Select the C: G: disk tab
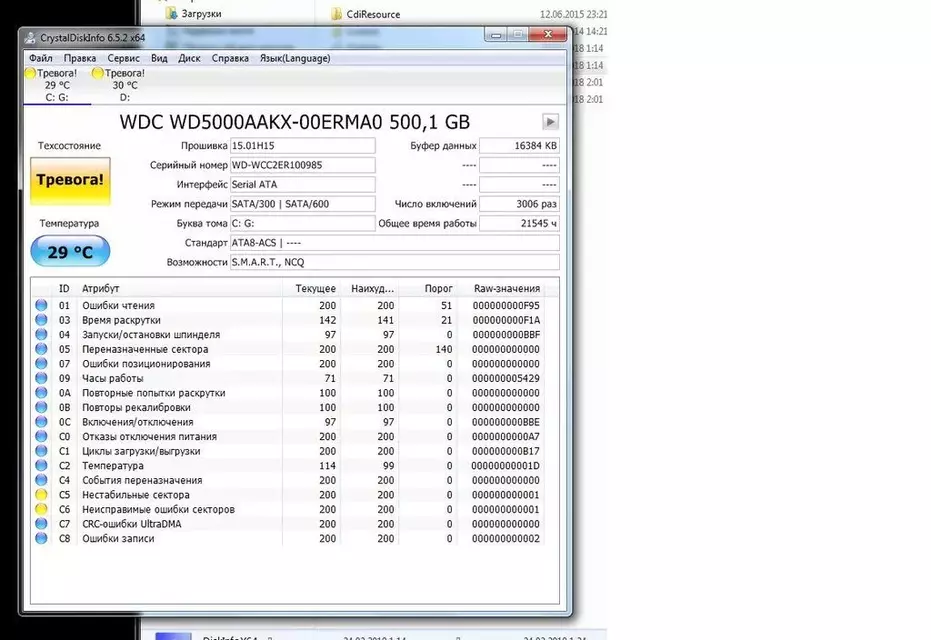This screenshot has height=640, width=931. (x=57, y=85)
